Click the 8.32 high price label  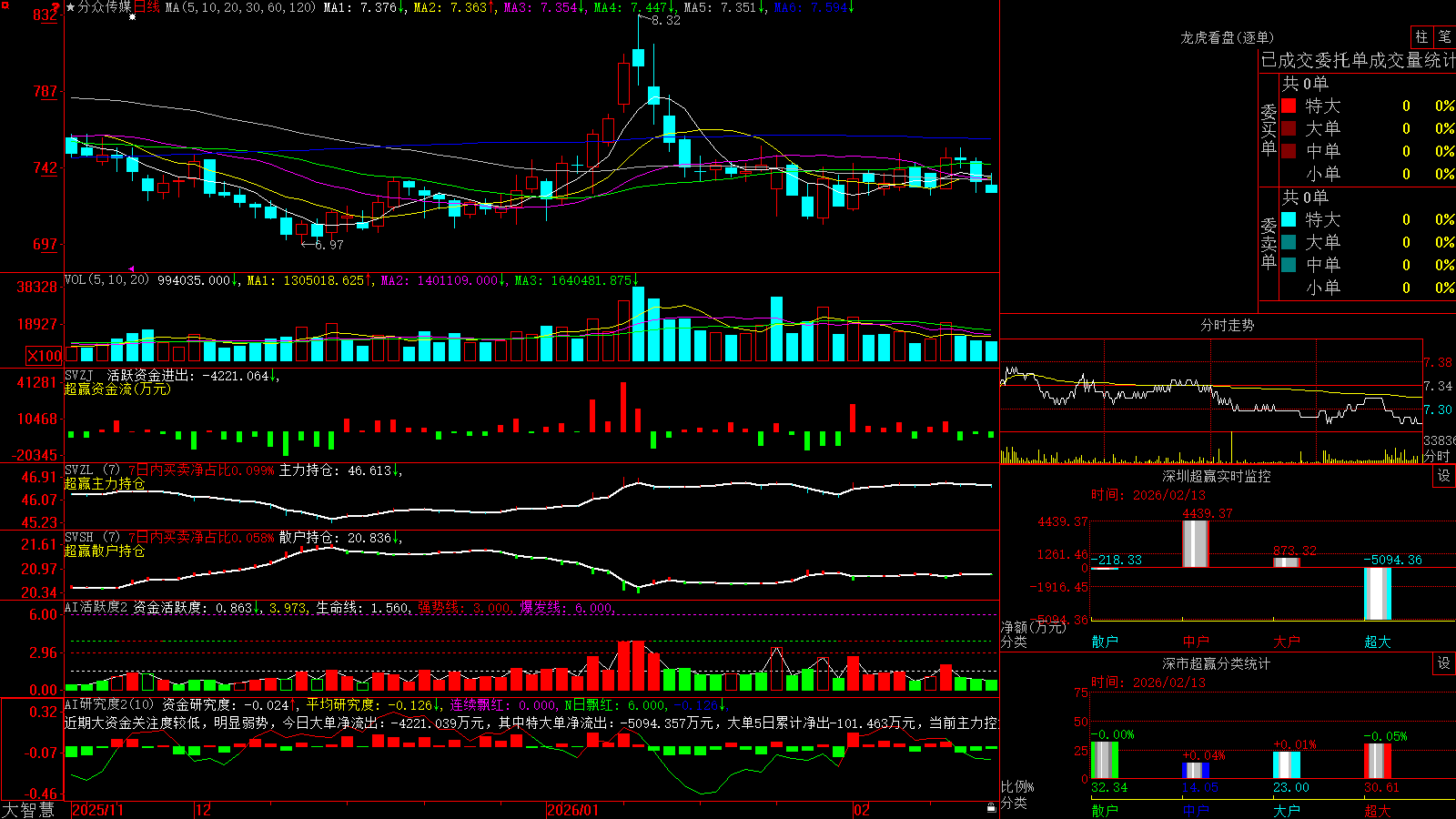[666, 20]
